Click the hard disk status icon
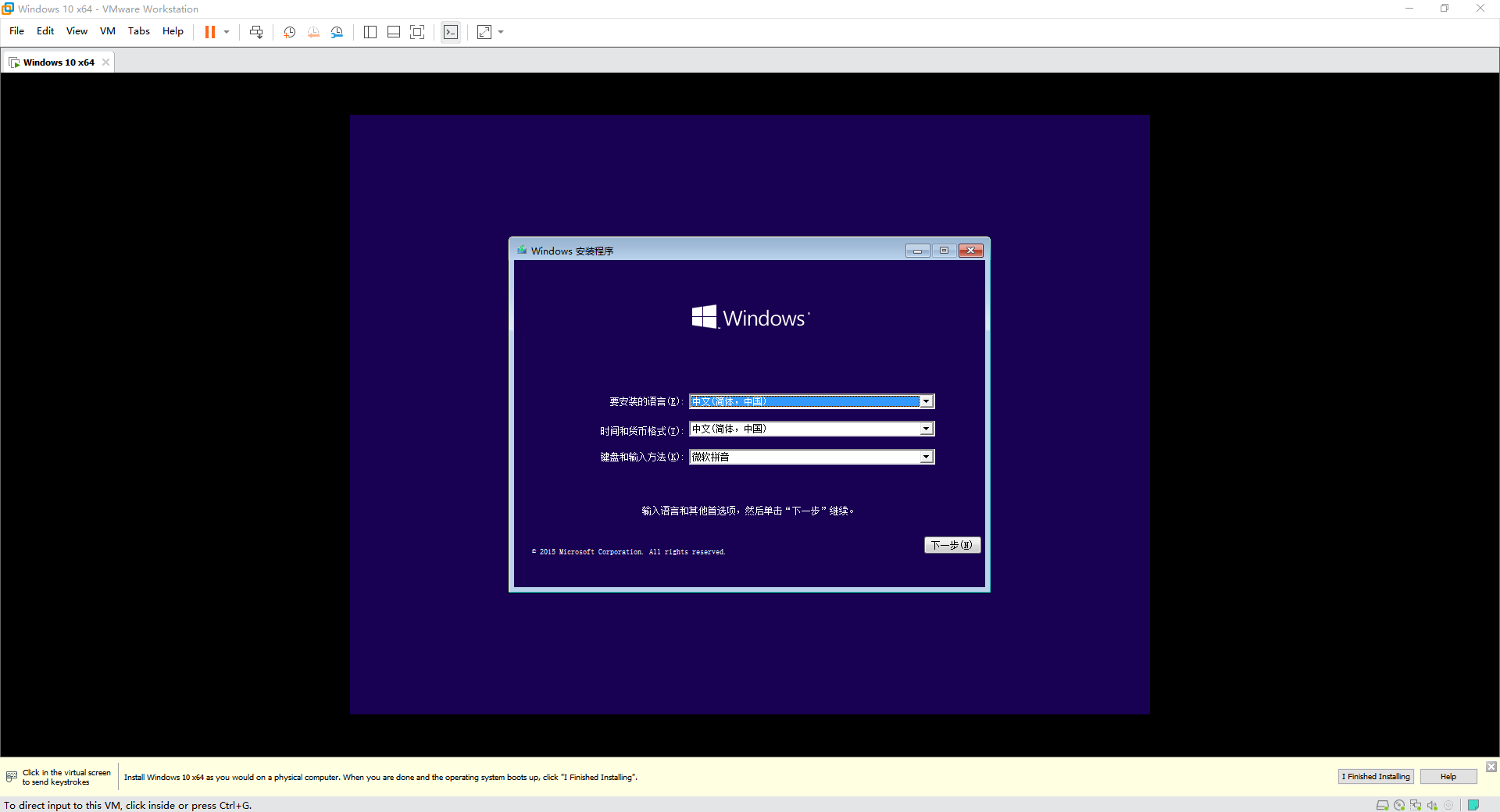 coord(1382,805)
